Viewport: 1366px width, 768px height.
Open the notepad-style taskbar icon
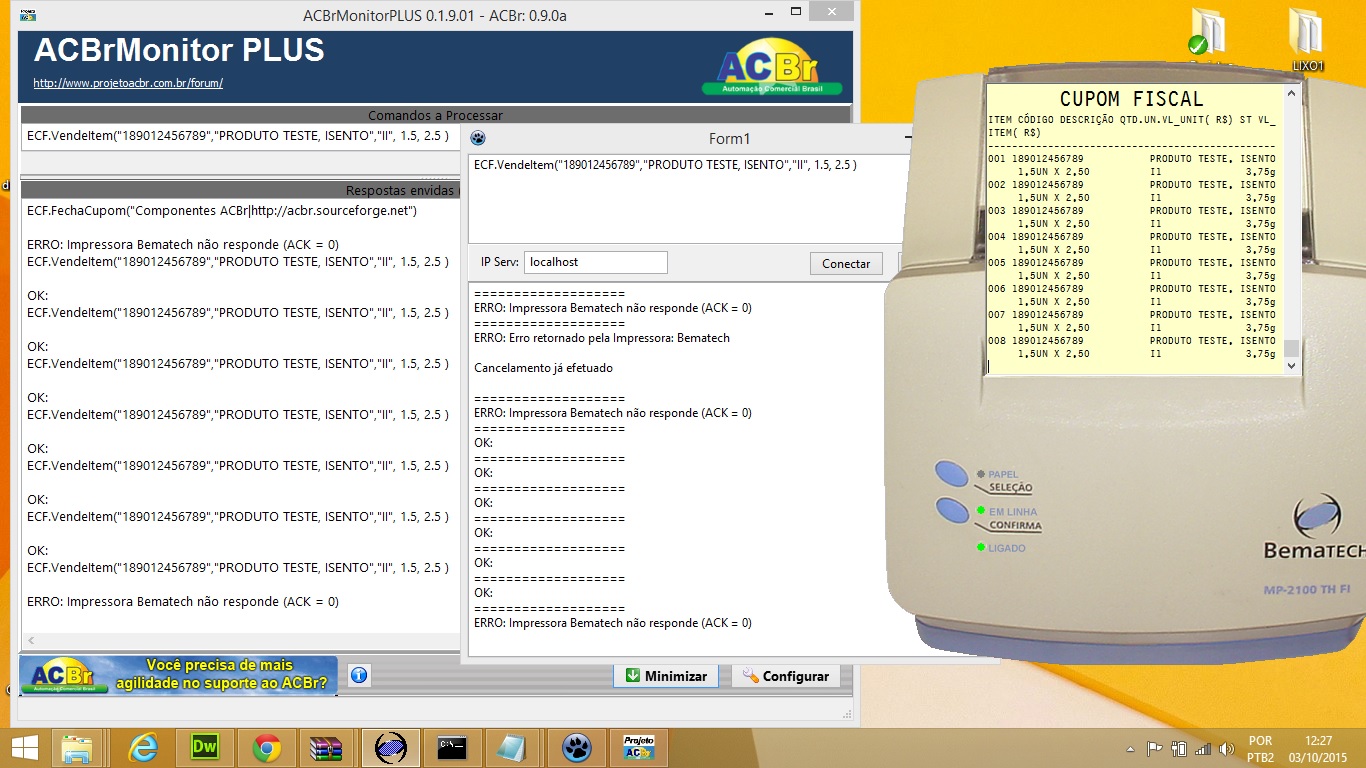click(x=514, y=748)
